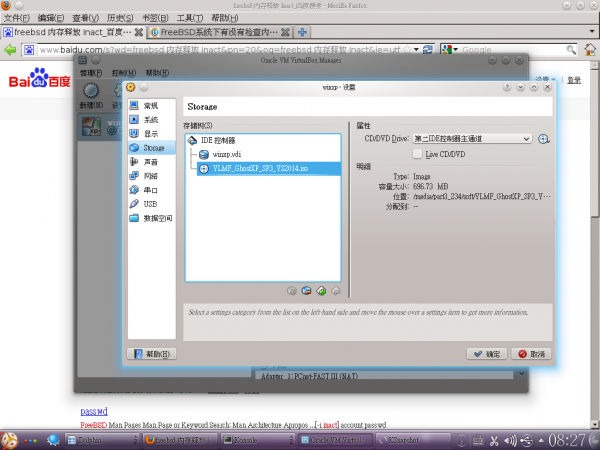Toggle the Live CD/DVD checkbox

[x=417, y=154]
